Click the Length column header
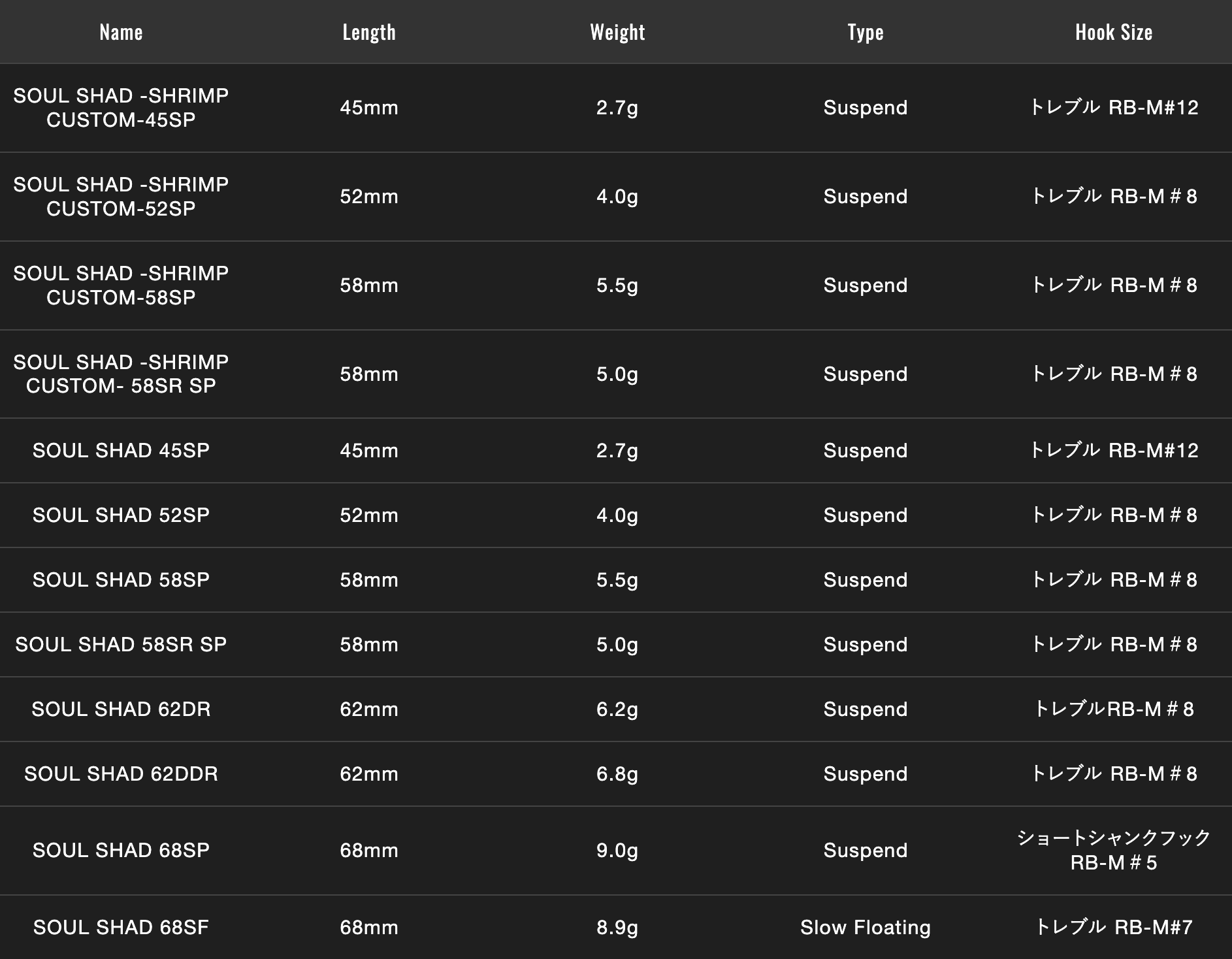 [x=369, y=32]
